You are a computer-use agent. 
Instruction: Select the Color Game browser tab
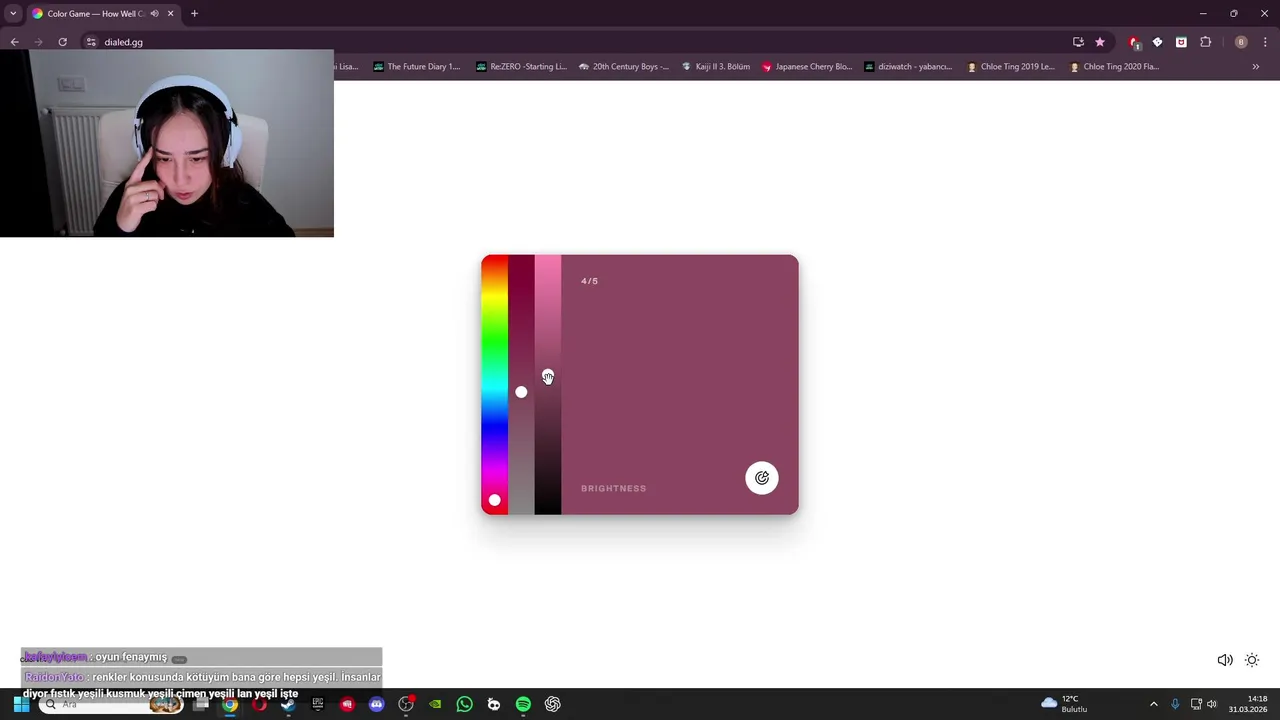coord(104,13)
